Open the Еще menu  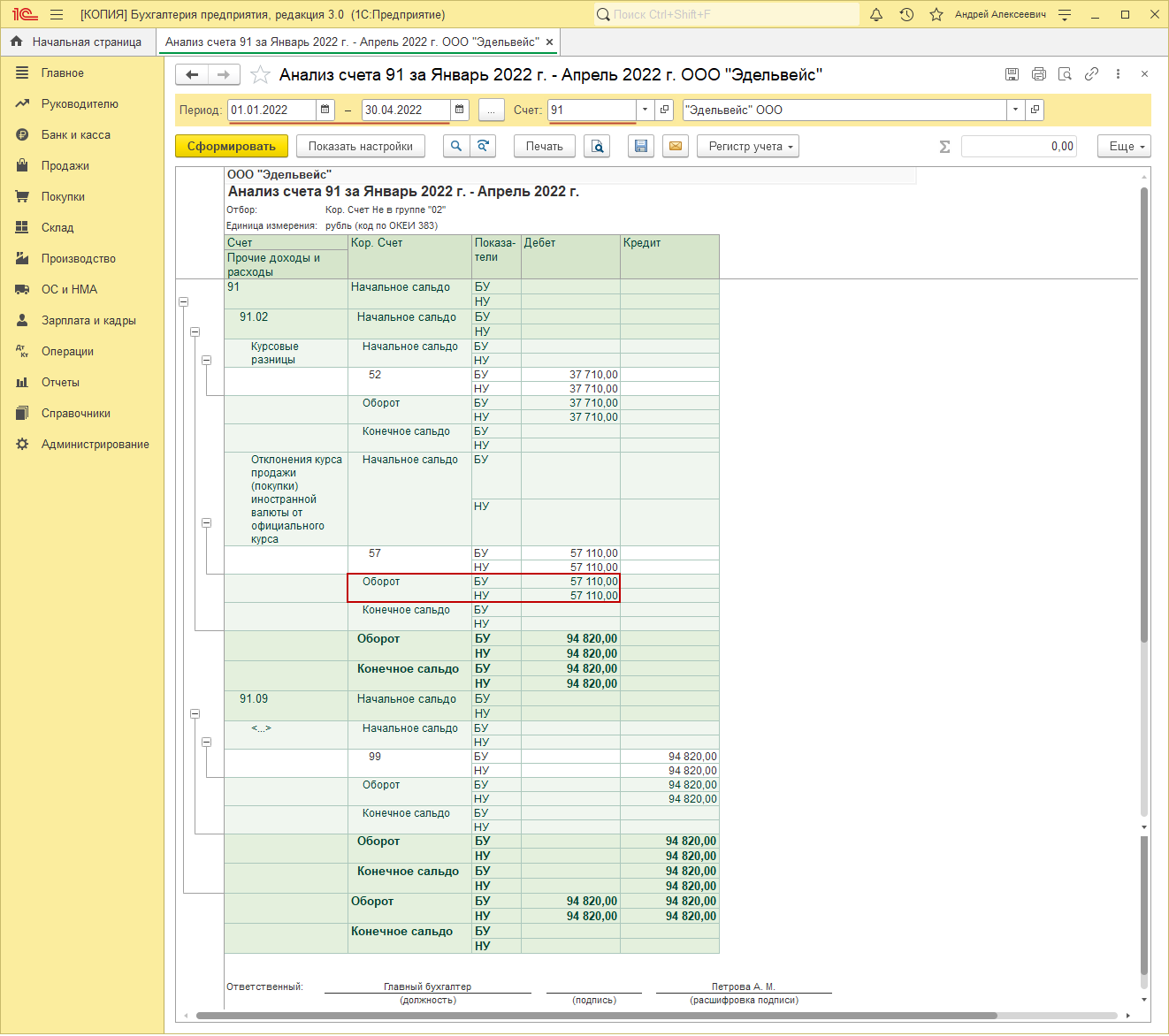click(x=1124, y=147)
